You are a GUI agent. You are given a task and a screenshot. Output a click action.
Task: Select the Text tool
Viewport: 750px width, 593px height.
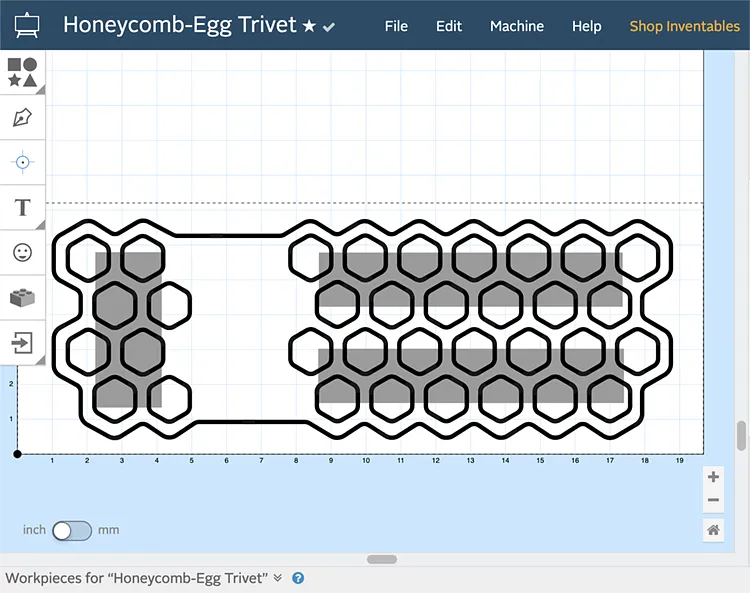pos(22,208)
